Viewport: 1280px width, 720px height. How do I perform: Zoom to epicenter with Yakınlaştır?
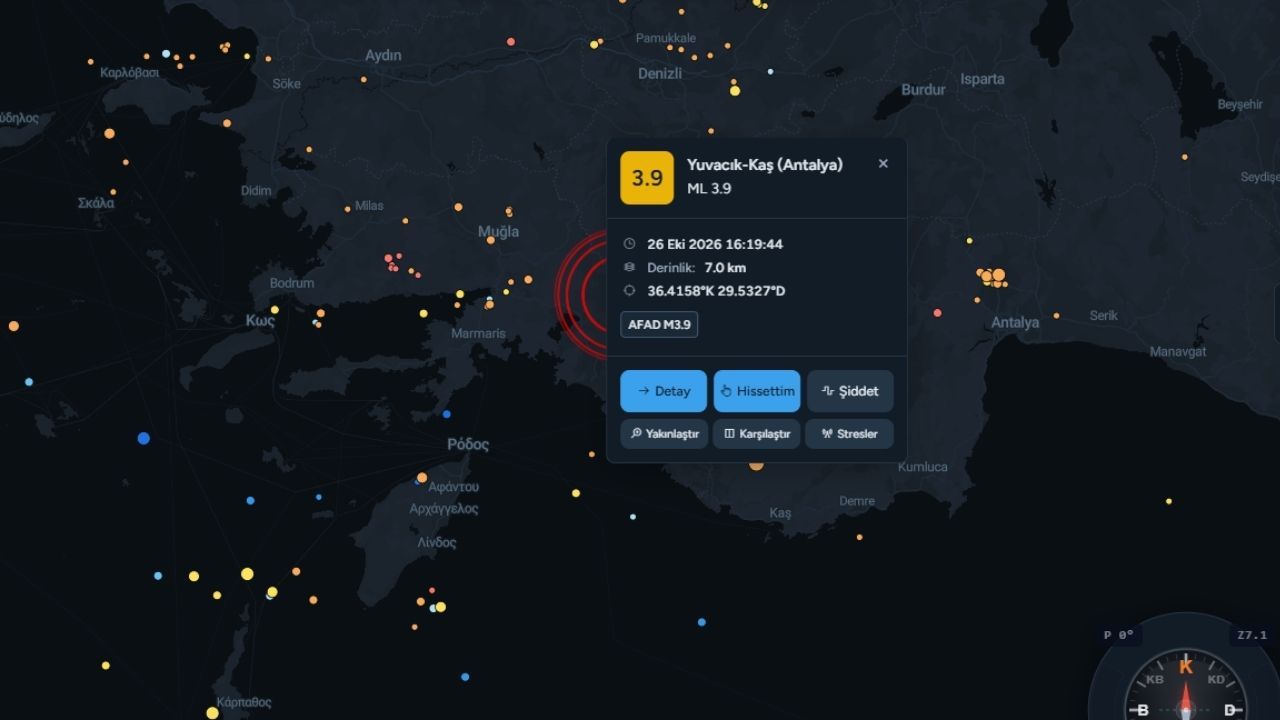click(x=664, y=434)
